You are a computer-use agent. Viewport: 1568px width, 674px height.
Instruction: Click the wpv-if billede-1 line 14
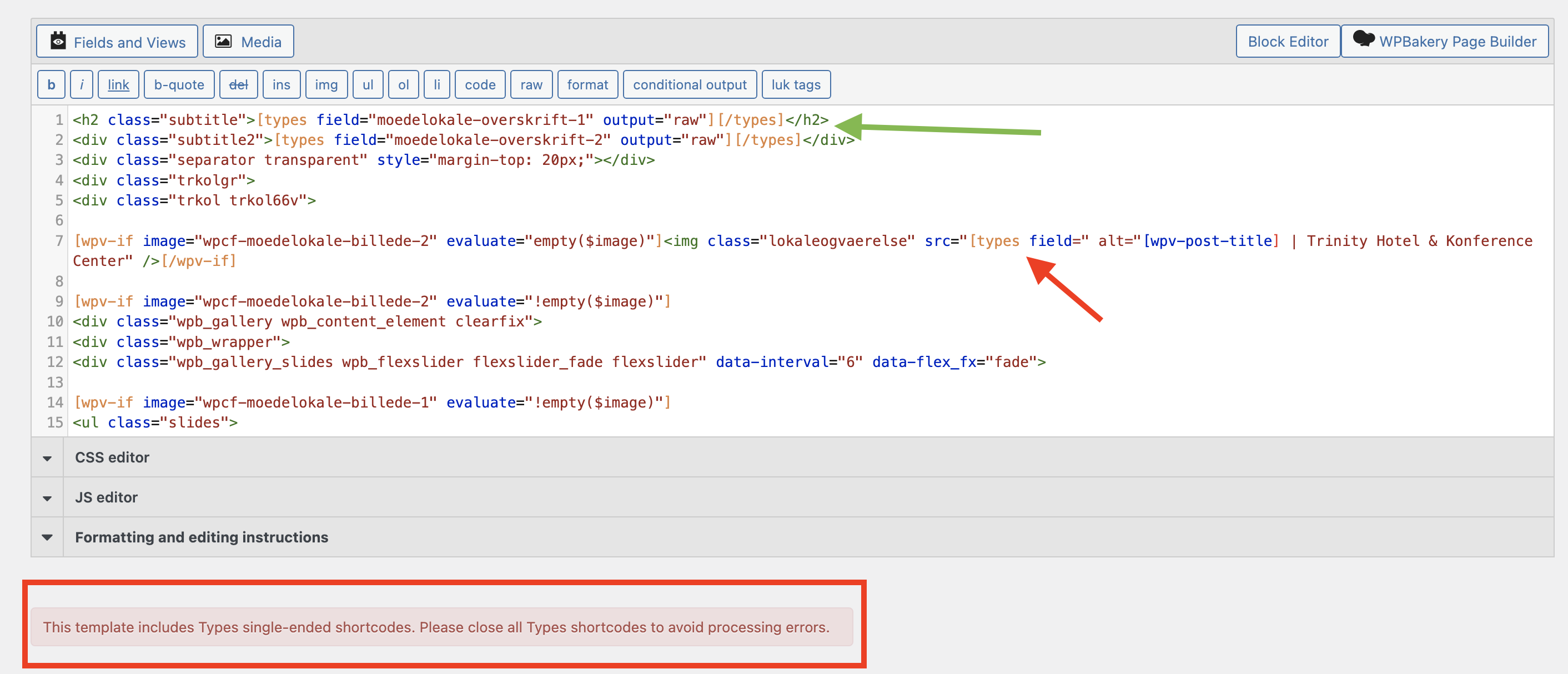click(x=372, y=403)
